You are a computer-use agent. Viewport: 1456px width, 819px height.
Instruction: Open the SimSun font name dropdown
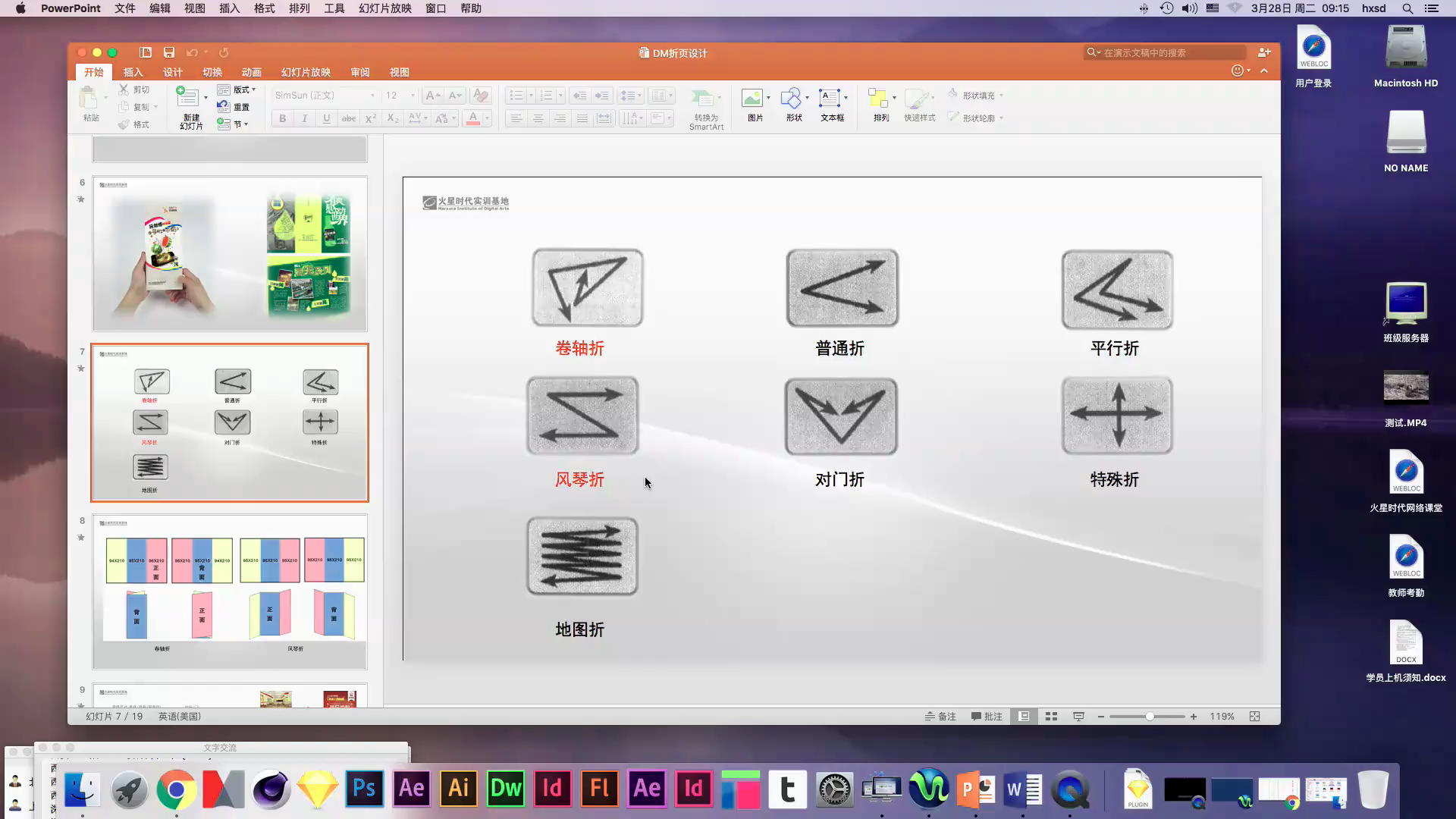(372, 96)
